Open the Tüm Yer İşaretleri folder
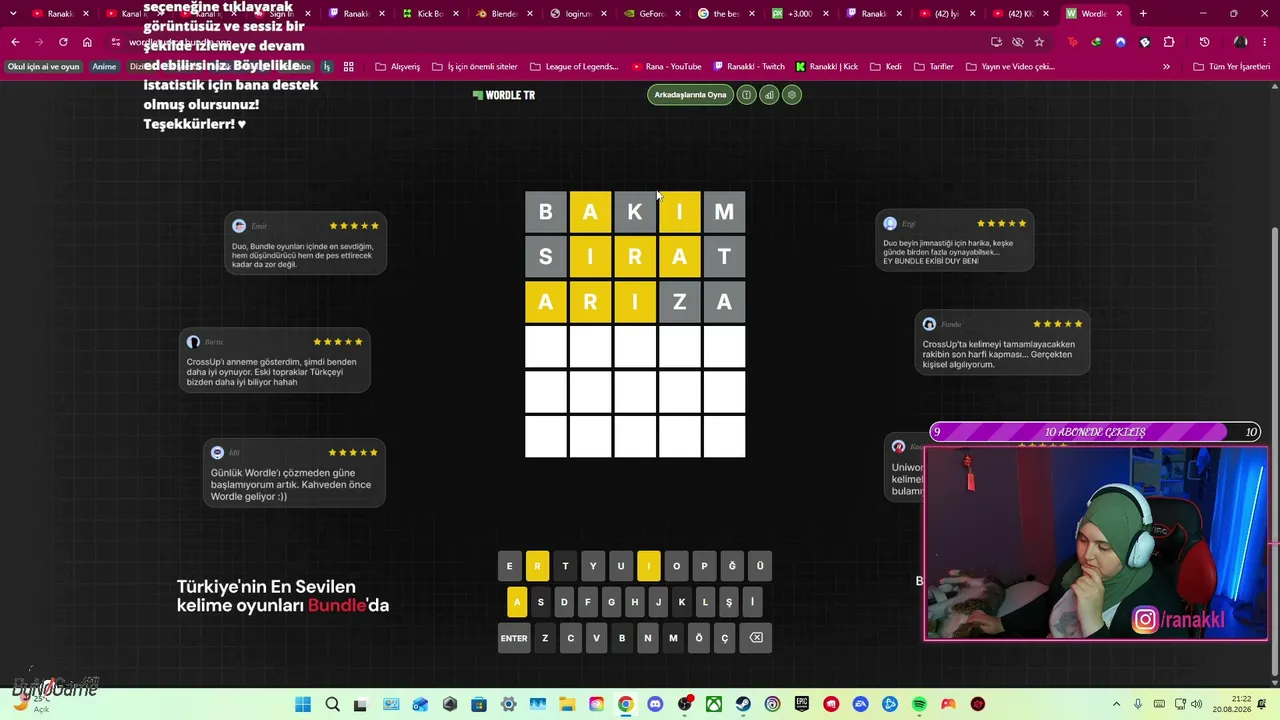This screenshot has width=1280, height=720. click(x=1232, y=67)
